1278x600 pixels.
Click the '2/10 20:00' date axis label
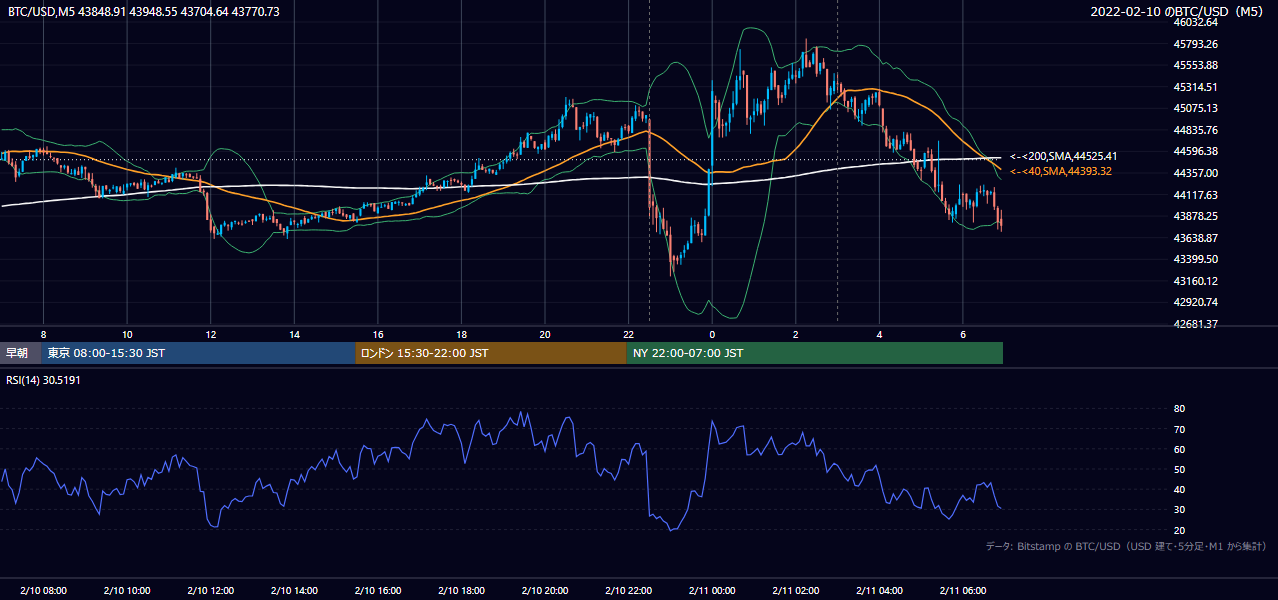pyautogui.click(x=545, y=590)
